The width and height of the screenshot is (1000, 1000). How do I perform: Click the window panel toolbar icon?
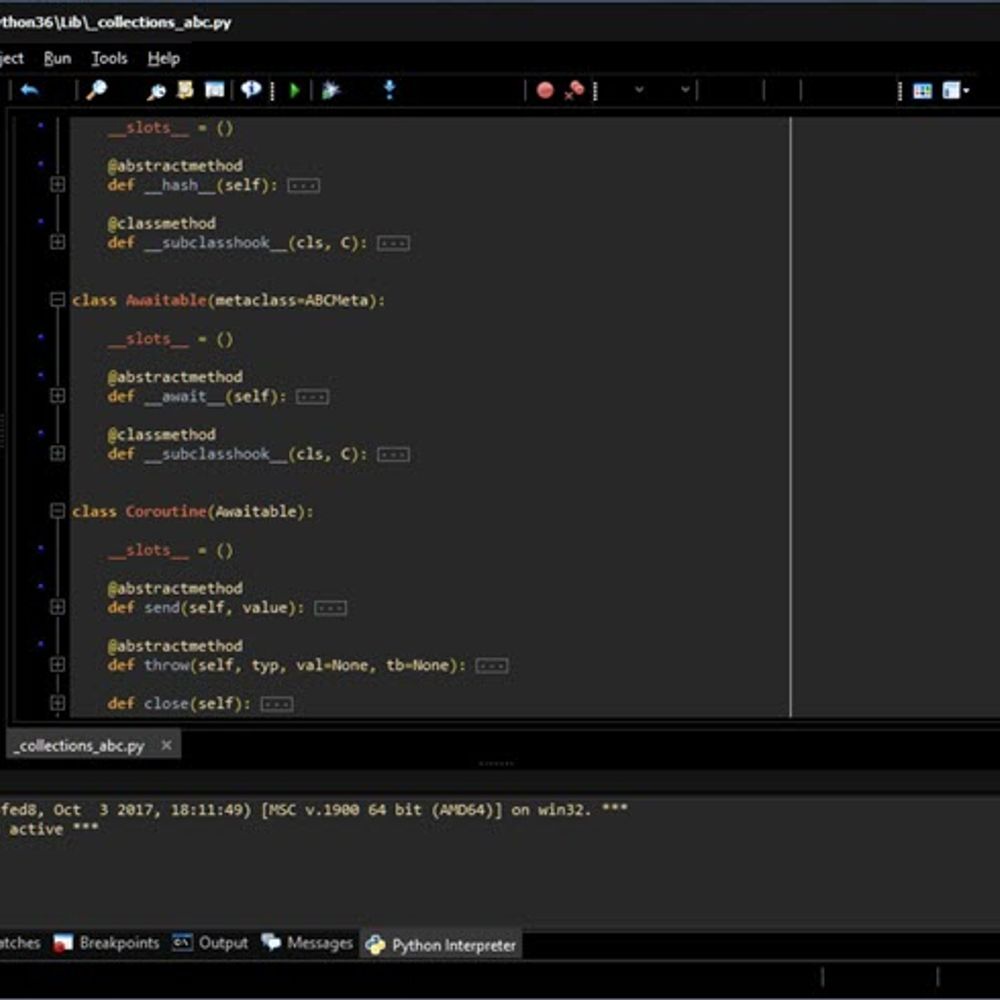pos(214,90)
